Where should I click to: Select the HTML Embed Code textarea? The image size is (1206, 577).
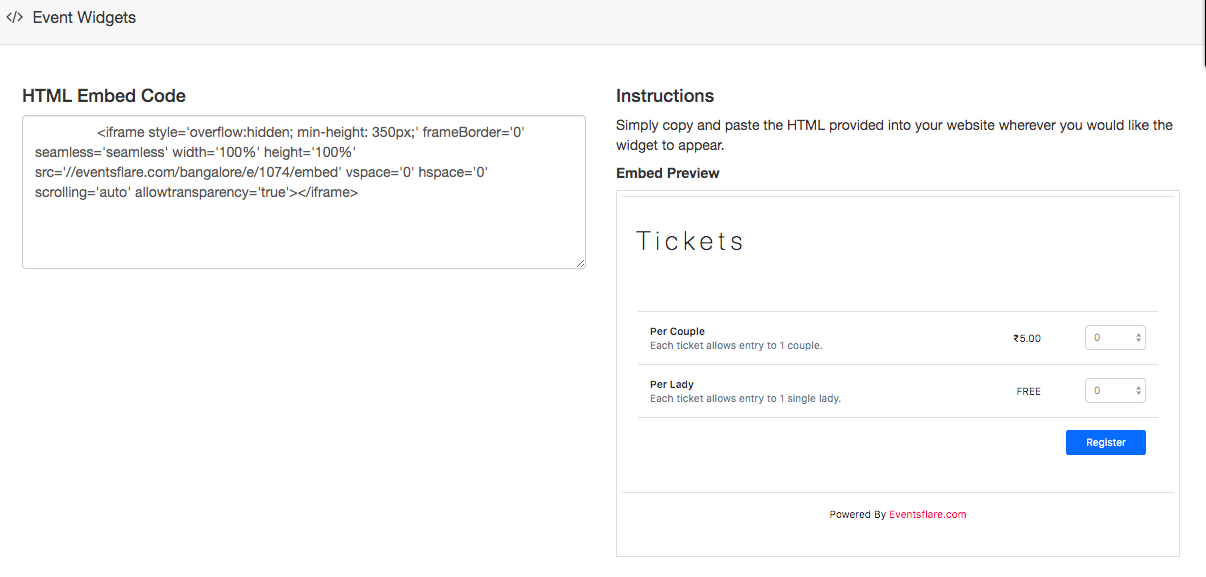(x=304, y=190)
